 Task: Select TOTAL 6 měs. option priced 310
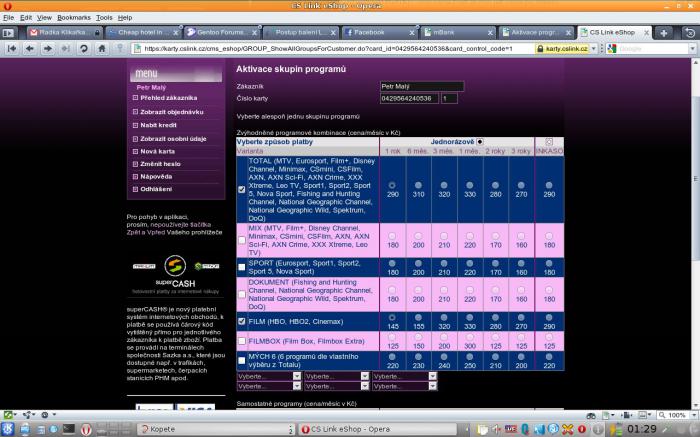(418, 185)
